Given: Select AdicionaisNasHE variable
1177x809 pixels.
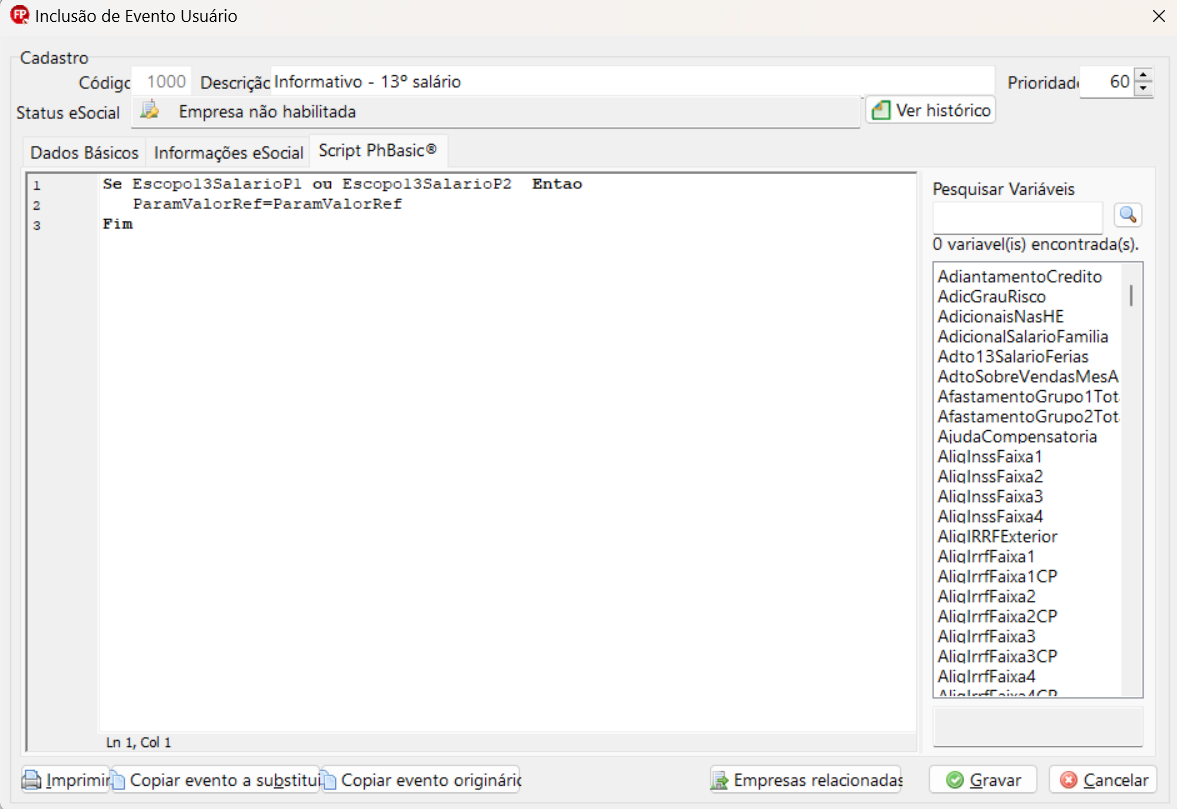Looking at the screenshot, I should (x=1000, y=317).
